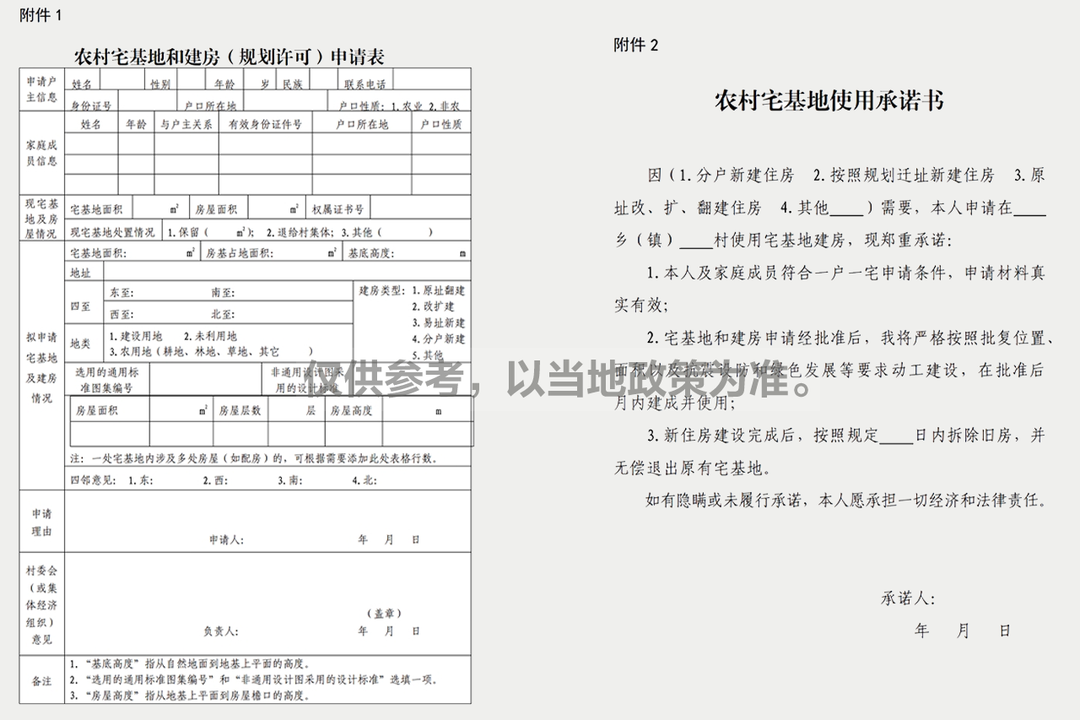1080x720 pixels.
Task: Select the 性别 field label
Action: pyautogui.click(x=160, y=84)
